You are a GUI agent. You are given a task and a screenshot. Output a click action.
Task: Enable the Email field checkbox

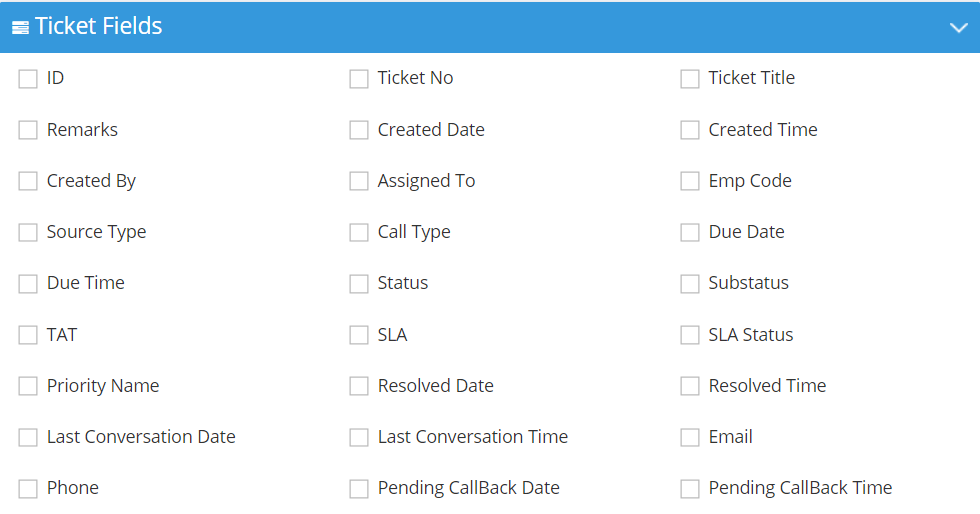coord(689,438)
